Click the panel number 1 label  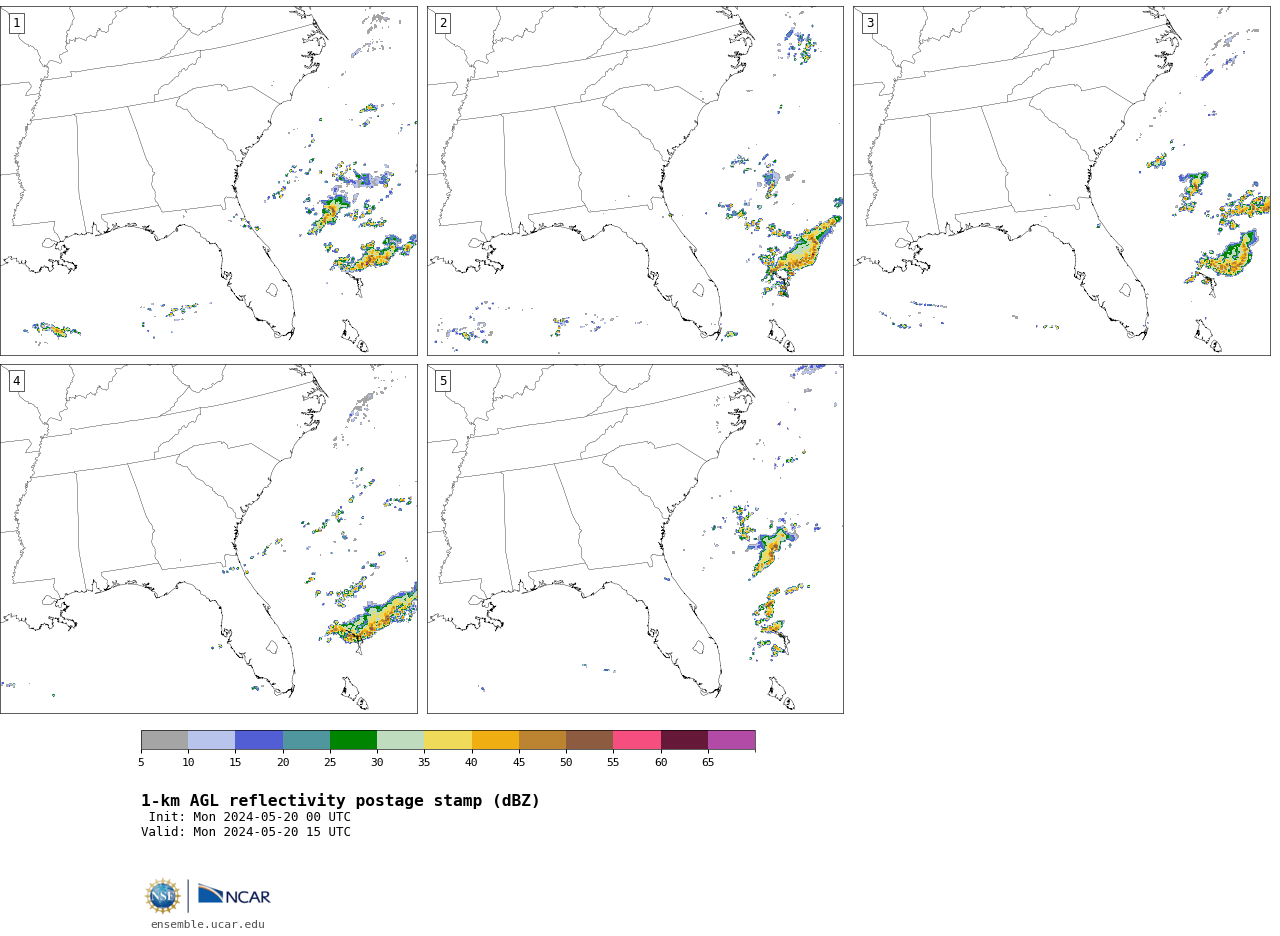(16, 23)
